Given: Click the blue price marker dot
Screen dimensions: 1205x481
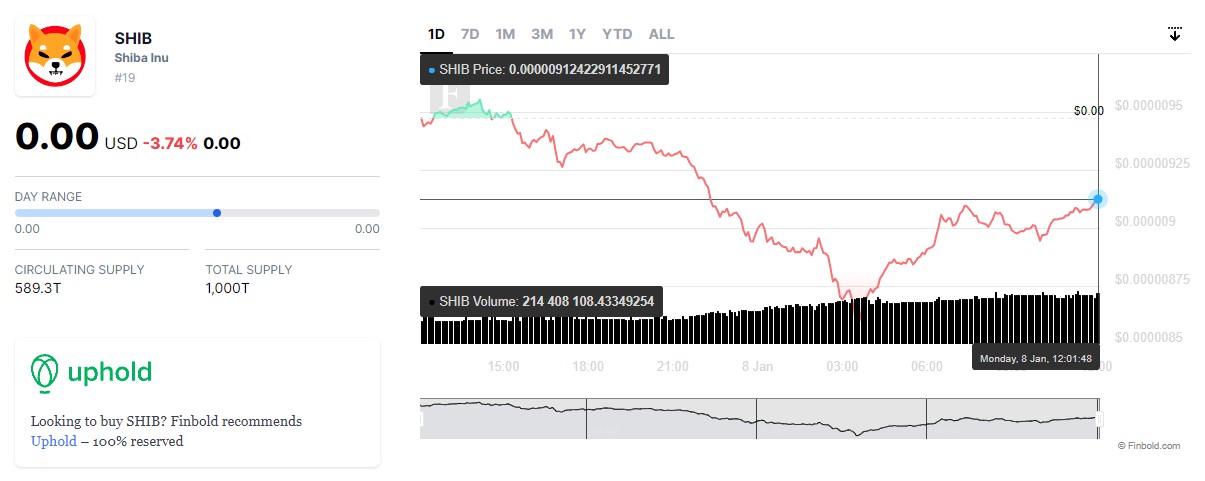Looking at the screenshot, I should 1098,199.
